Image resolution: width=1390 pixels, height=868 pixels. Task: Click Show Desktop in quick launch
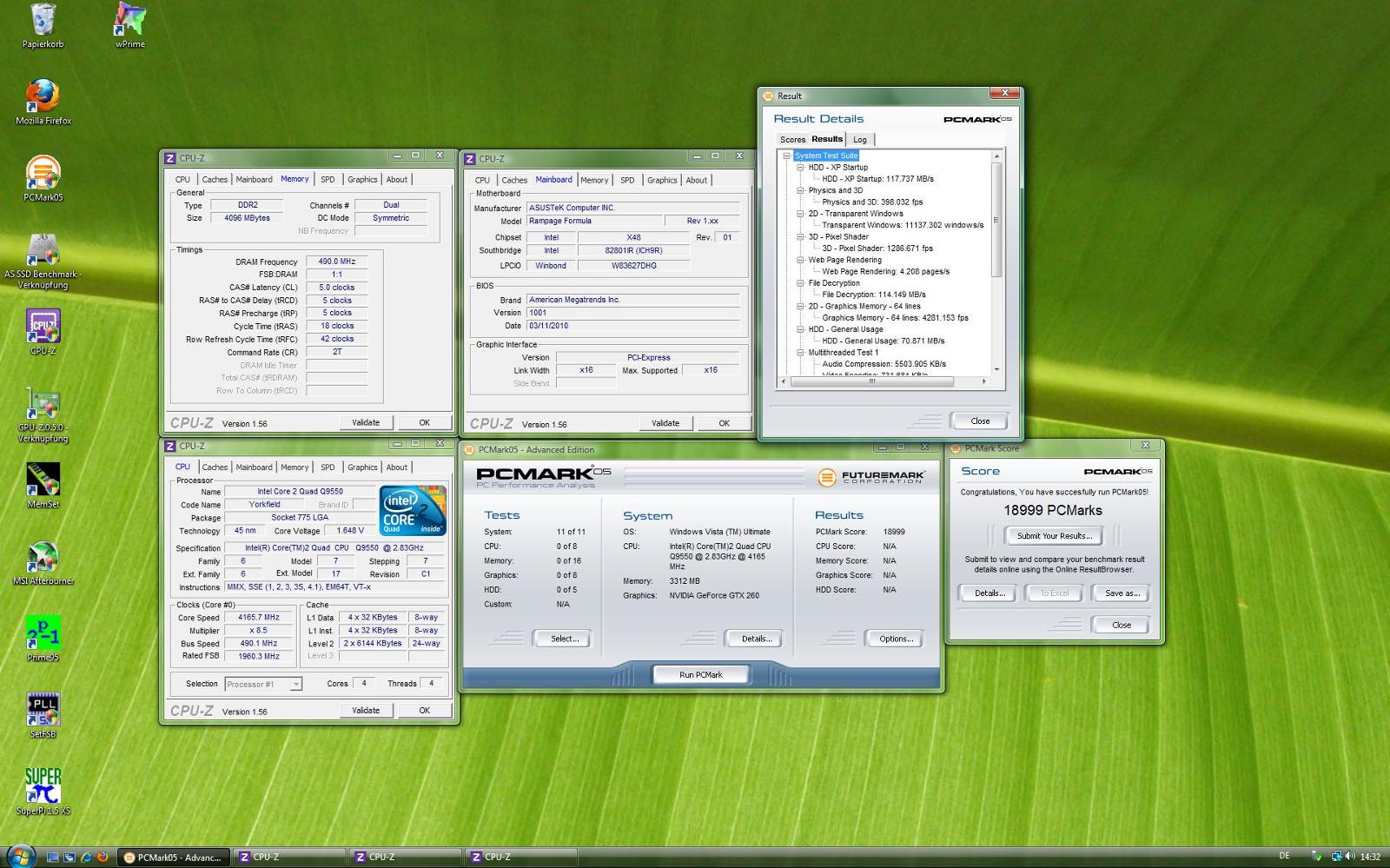[52, 857]
